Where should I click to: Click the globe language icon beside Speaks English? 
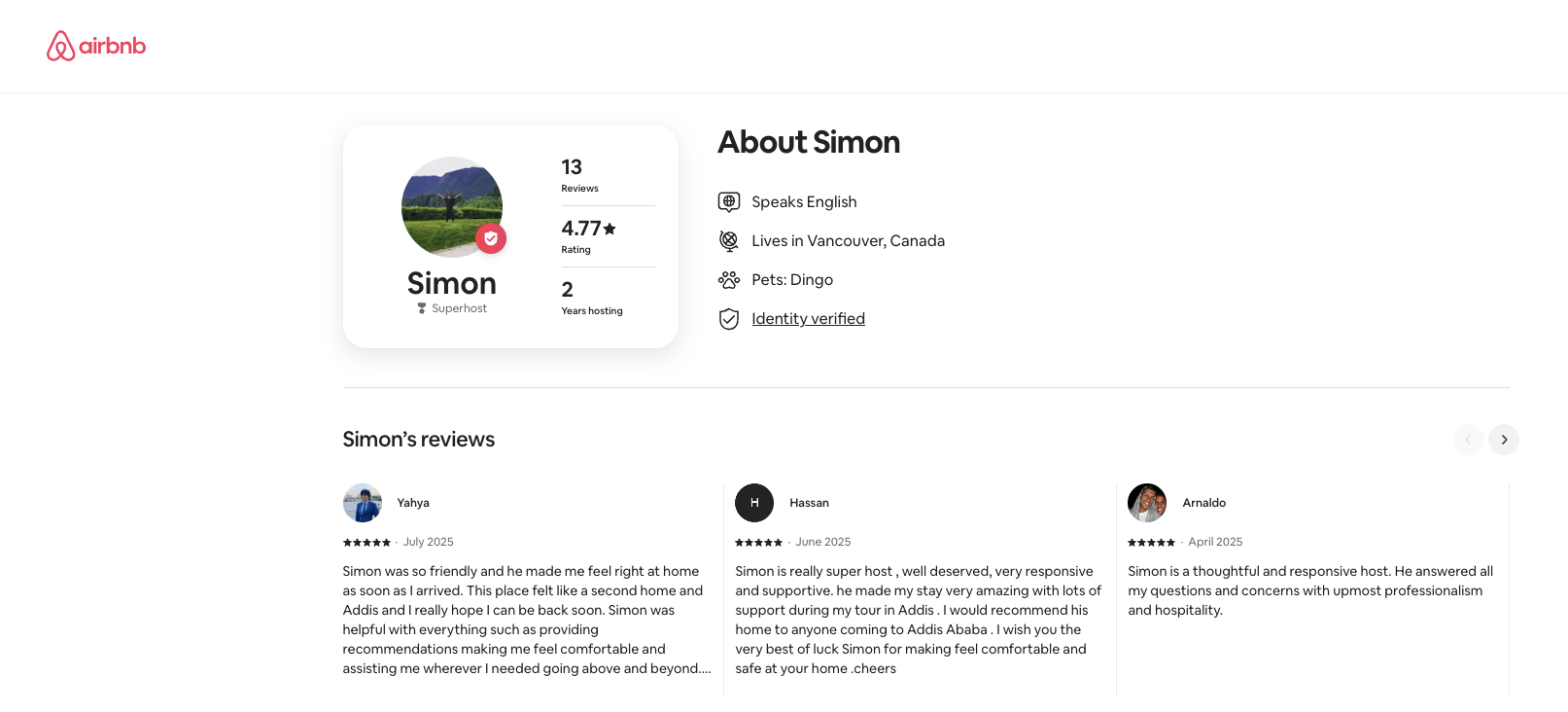pos(729,201)
